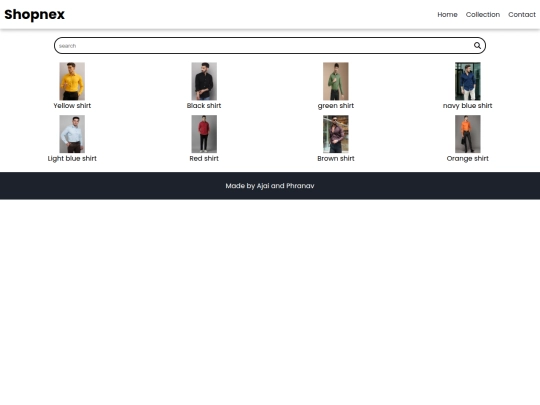The image size is (540, 405).
Task: Open the green shirt product image
Action: coord(336,81)
